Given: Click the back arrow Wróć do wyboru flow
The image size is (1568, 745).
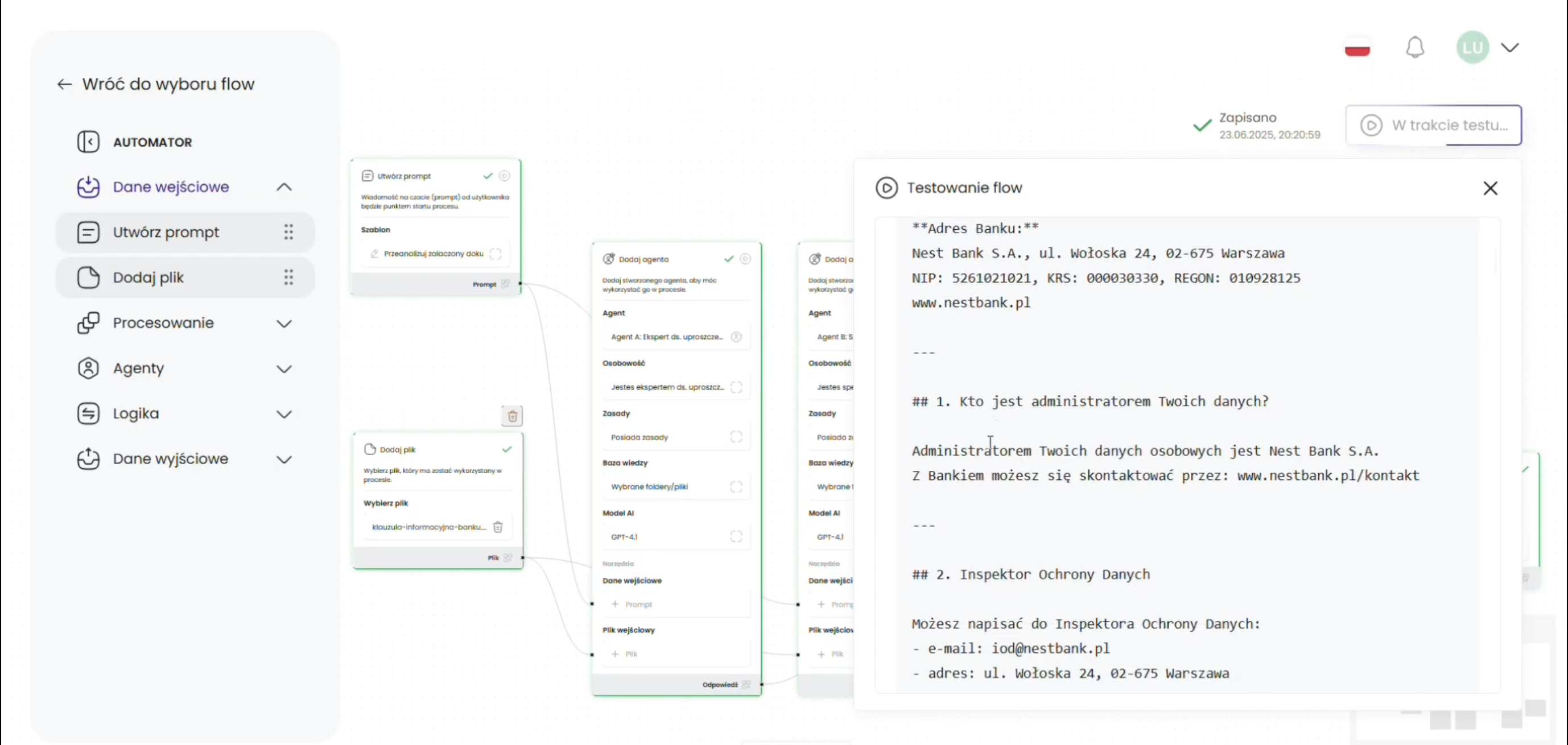Looking at the screenshot, I should tap(64, 84).
